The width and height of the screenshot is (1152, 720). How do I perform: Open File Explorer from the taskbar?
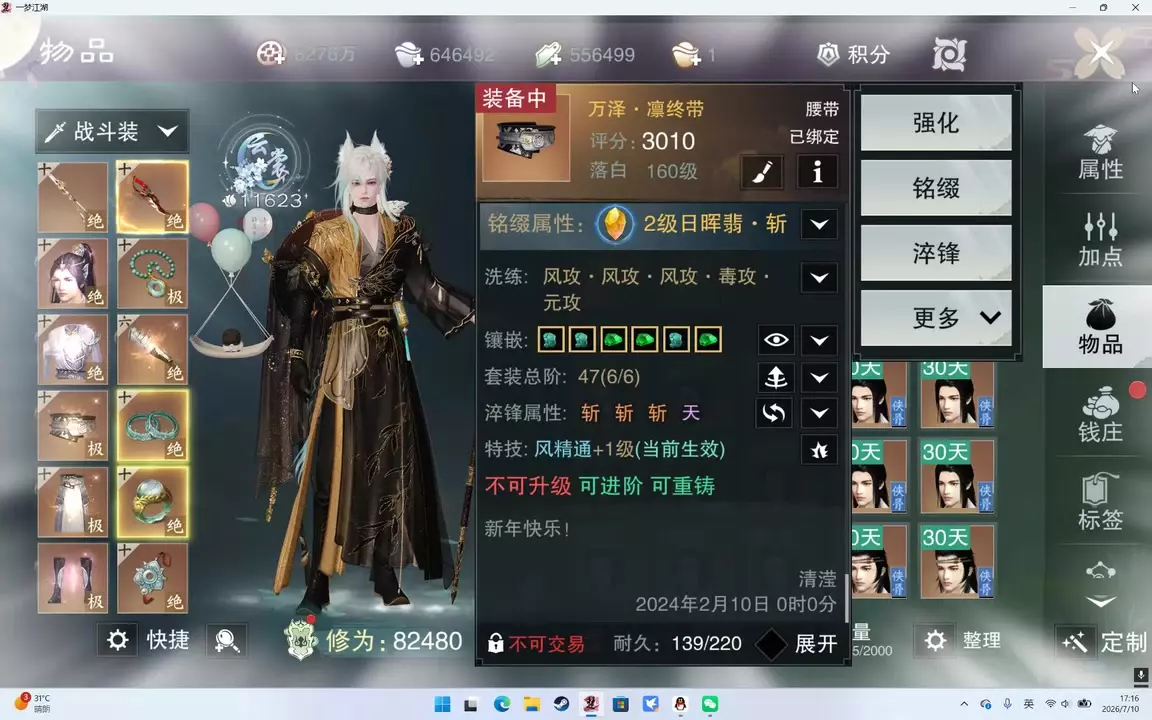pyautogui.click(x=532, y=705)
